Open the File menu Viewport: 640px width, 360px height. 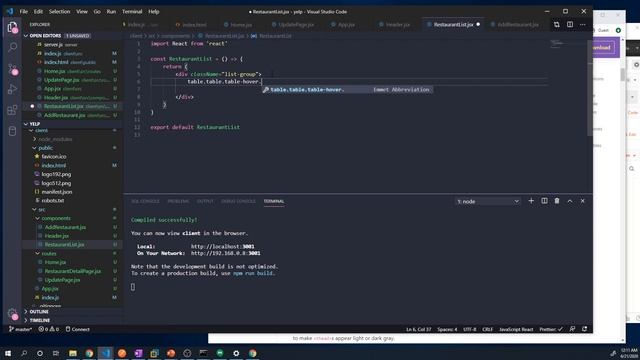[x=24, y=11]
